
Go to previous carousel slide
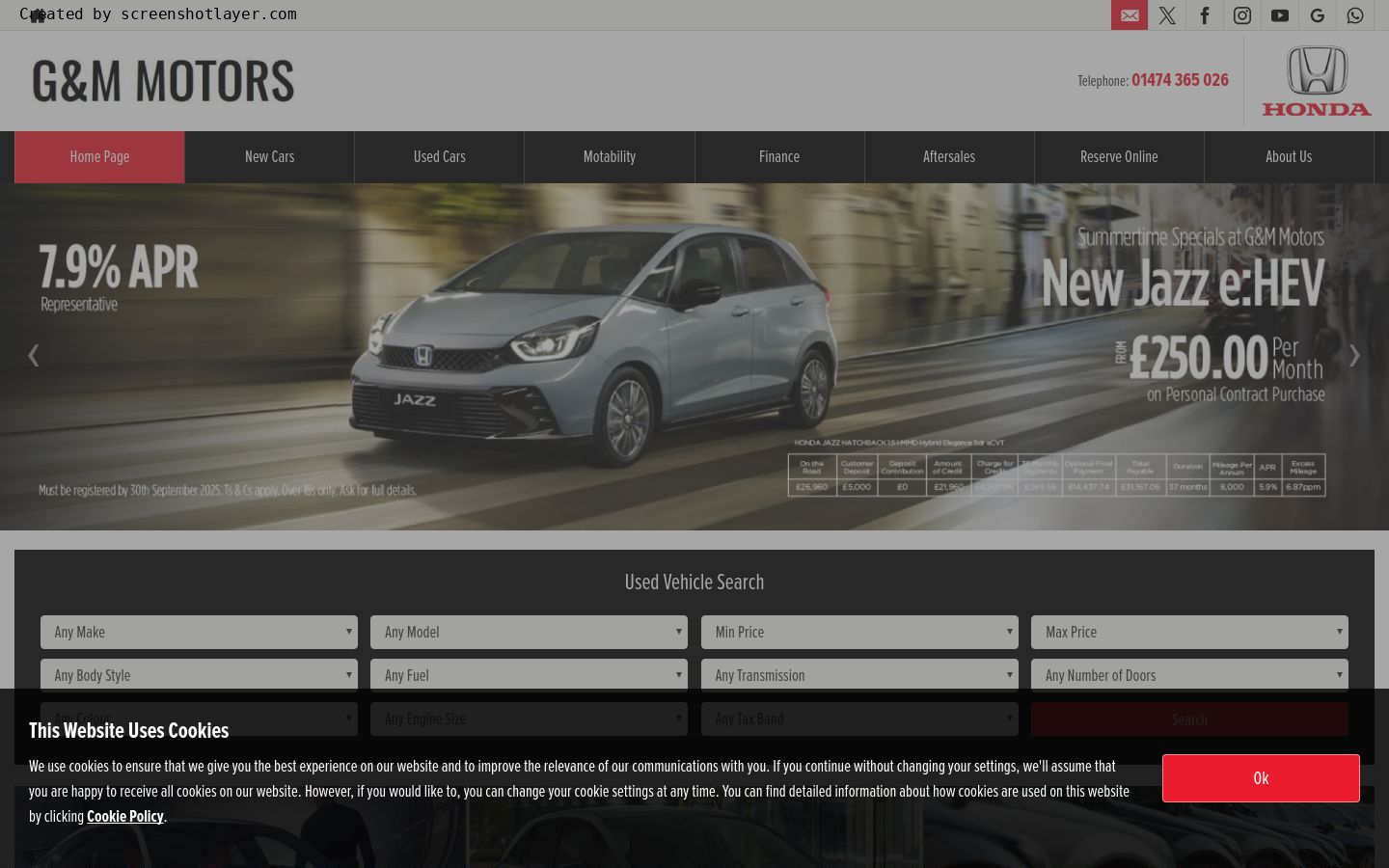point(33,355)
